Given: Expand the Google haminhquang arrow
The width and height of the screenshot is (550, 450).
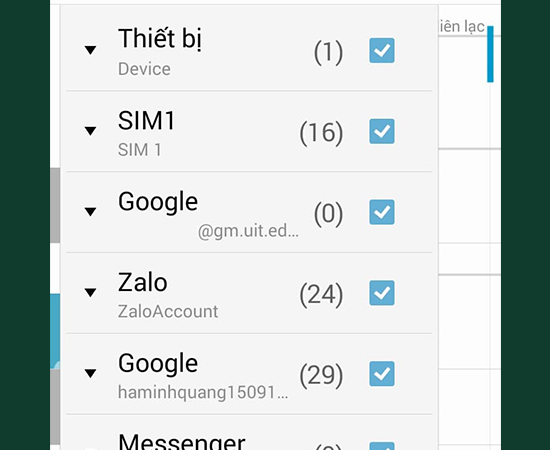Looking at the screenshot, I should point(90,373).
